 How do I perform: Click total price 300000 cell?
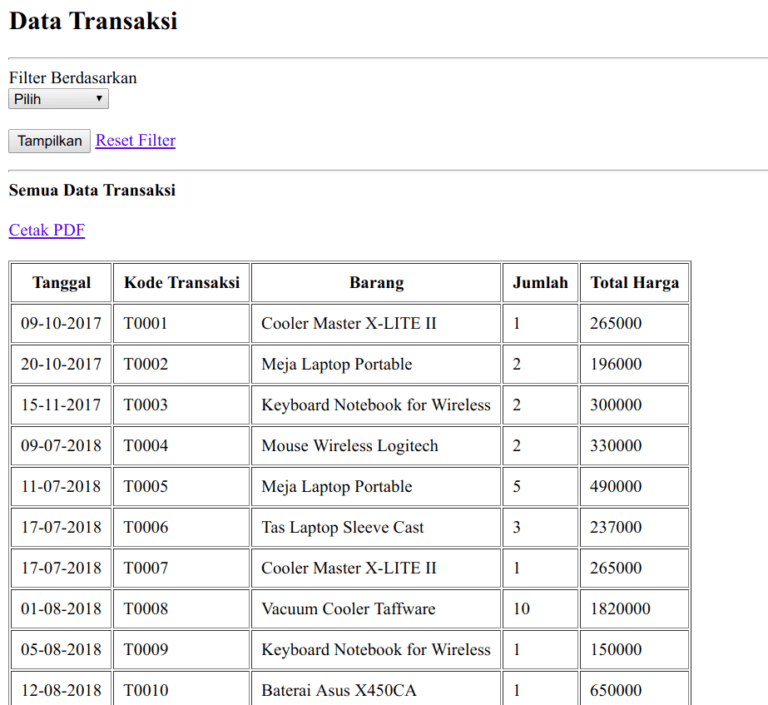pyautogui.click(x=634, y=405)
